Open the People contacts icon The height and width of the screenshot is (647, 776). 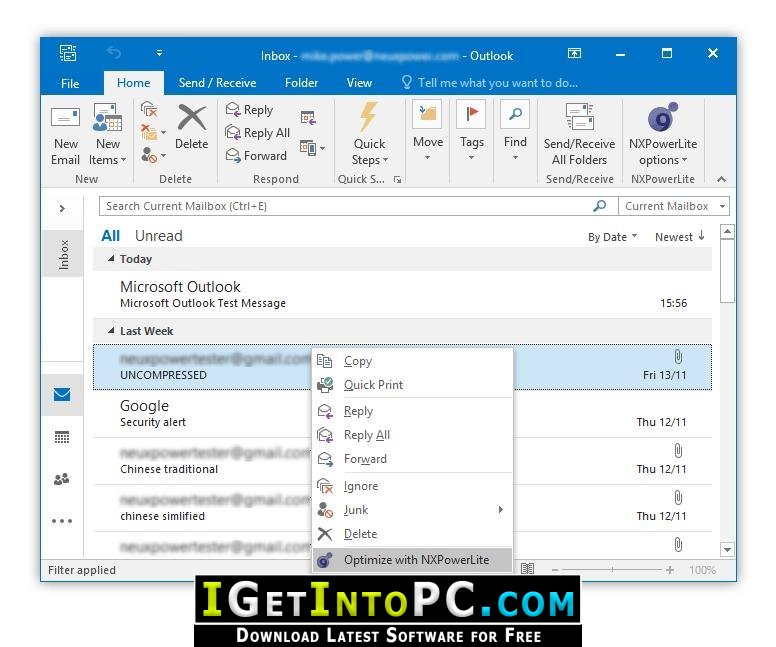click(62, 479)
